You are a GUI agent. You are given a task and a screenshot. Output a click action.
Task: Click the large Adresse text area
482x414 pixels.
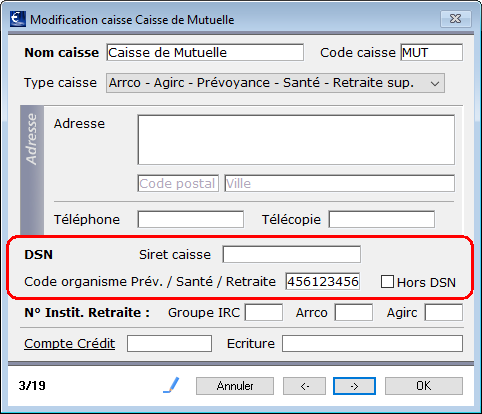(296, 140)
